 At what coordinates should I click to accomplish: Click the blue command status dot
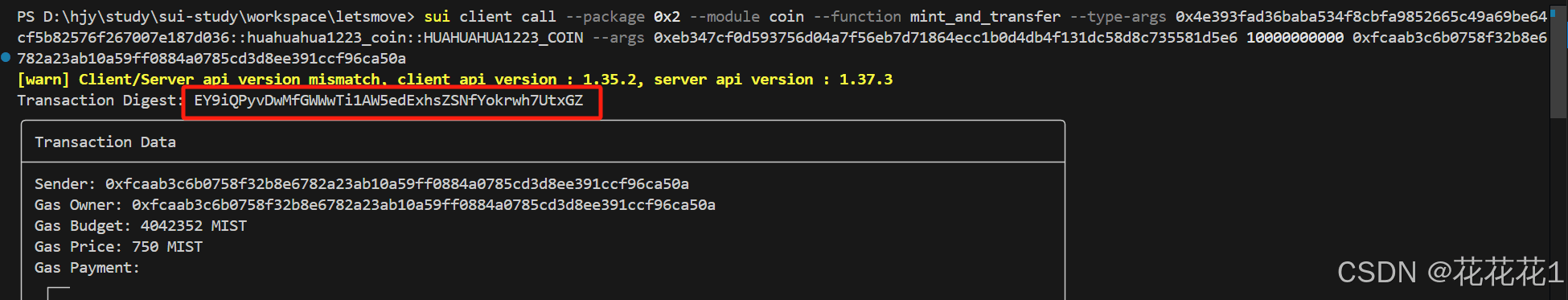[6, 57]
